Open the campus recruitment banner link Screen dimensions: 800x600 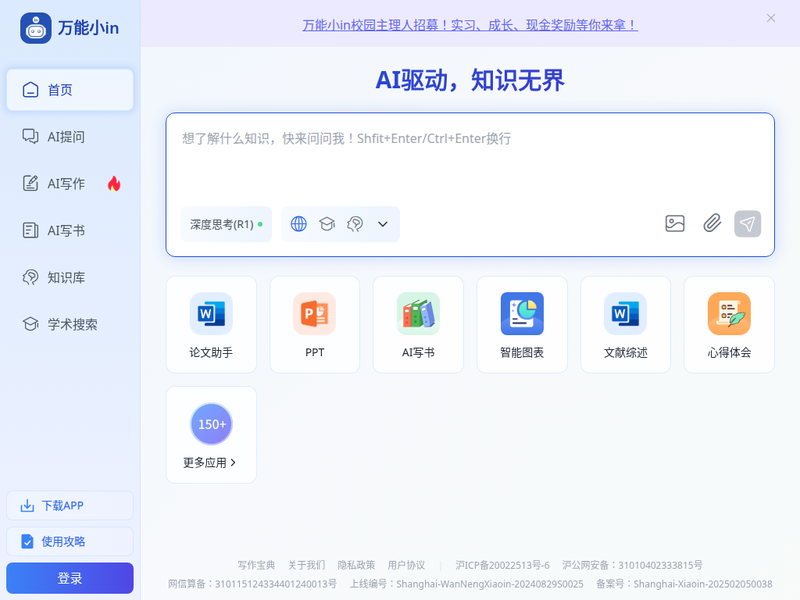(x=470, y=25)
